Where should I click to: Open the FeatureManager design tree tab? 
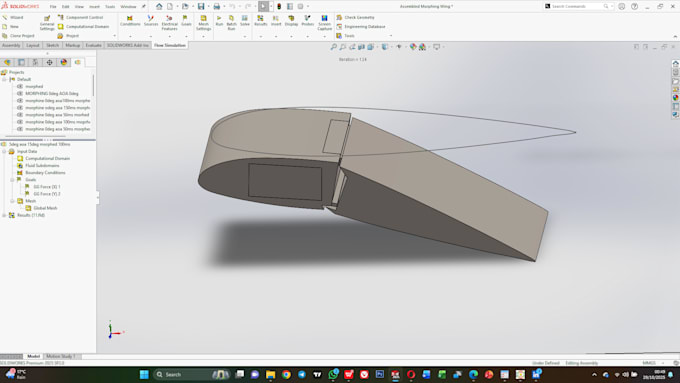pyautogui.click(x=7, y=62)
